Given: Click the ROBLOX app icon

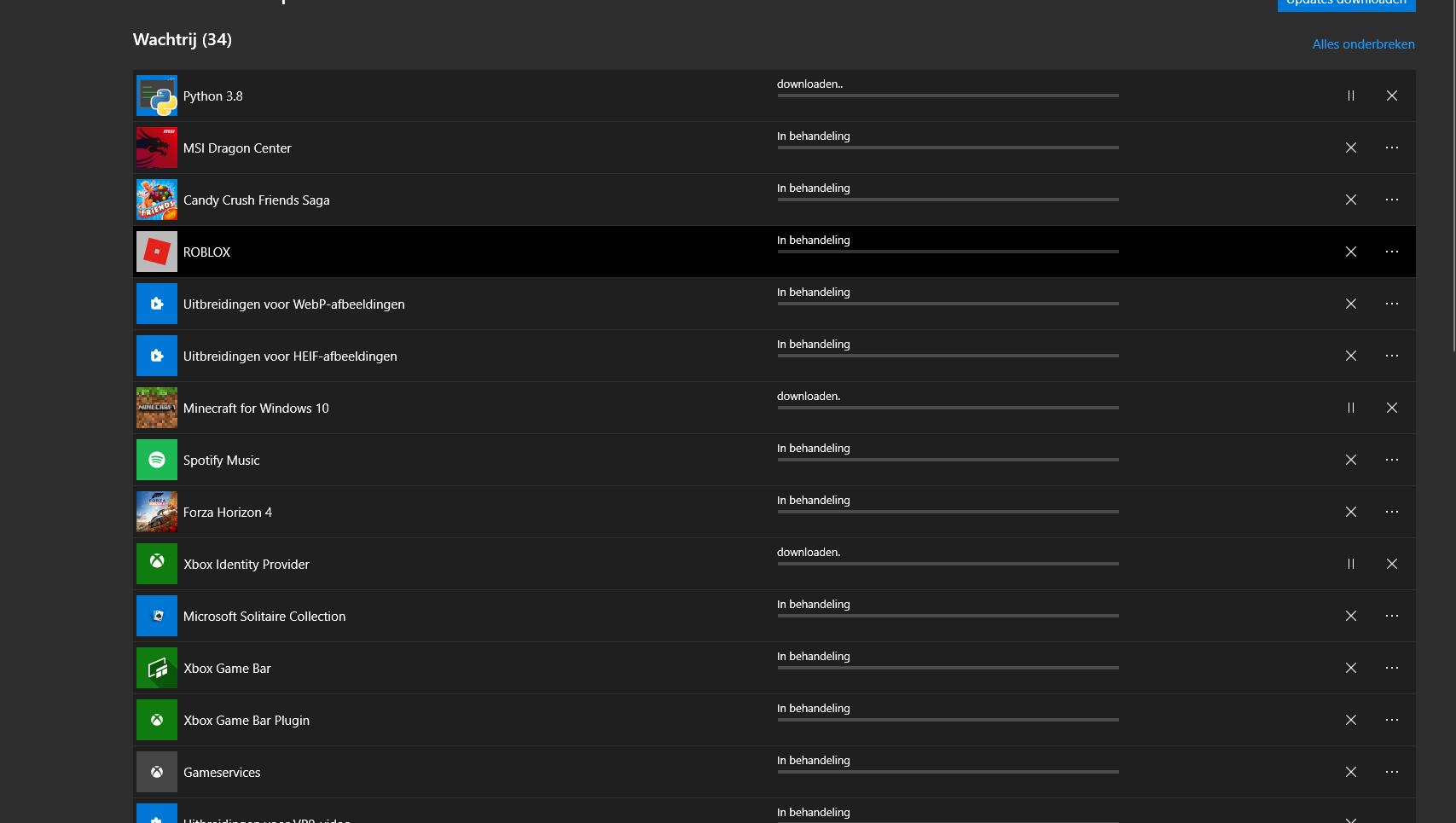Looking at the screenshot, I should tap(157, 252).
